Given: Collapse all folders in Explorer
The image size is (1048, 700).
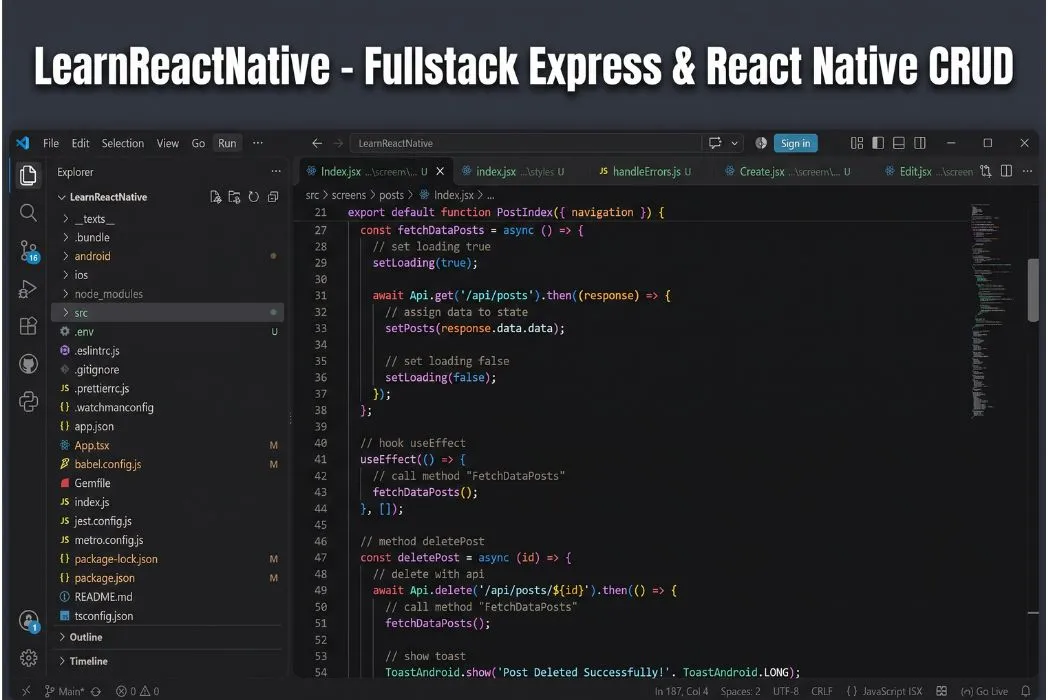Looking at the screenshot, I should pyautogui.click(x=273, y=197).
